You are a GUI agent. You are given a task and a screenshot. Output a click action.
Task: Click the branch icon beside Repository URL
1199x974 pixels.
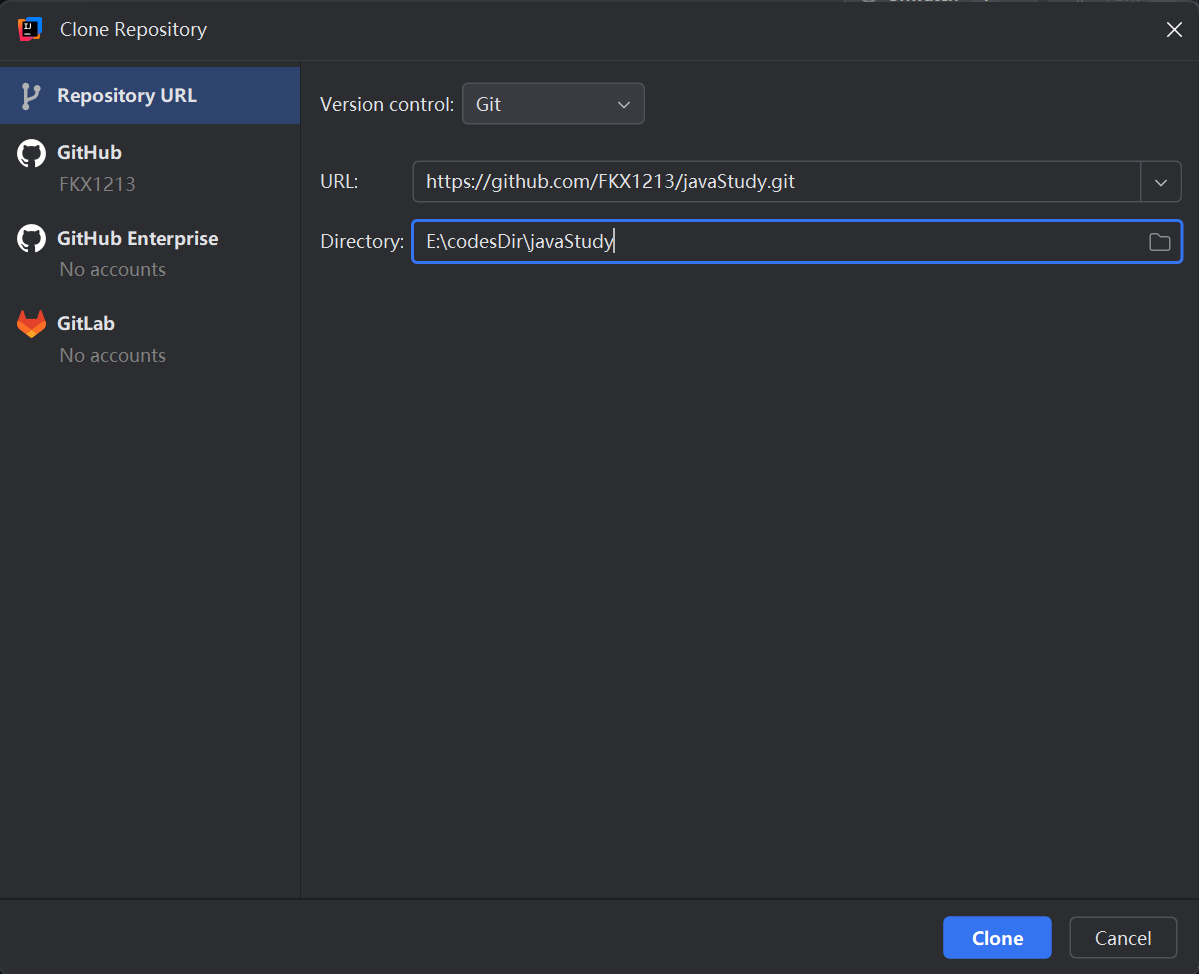pyautogui.click(x=31, y=96)
